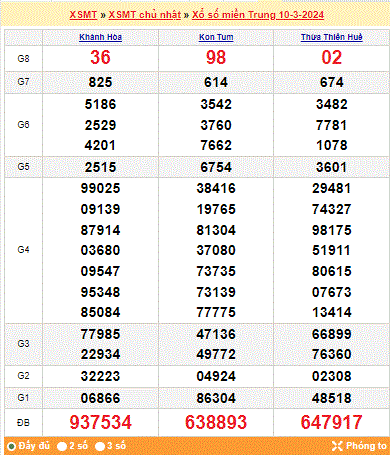Click the G8 result 36
The width and height of the screenshot is (390, 456).
coord(100,57)
